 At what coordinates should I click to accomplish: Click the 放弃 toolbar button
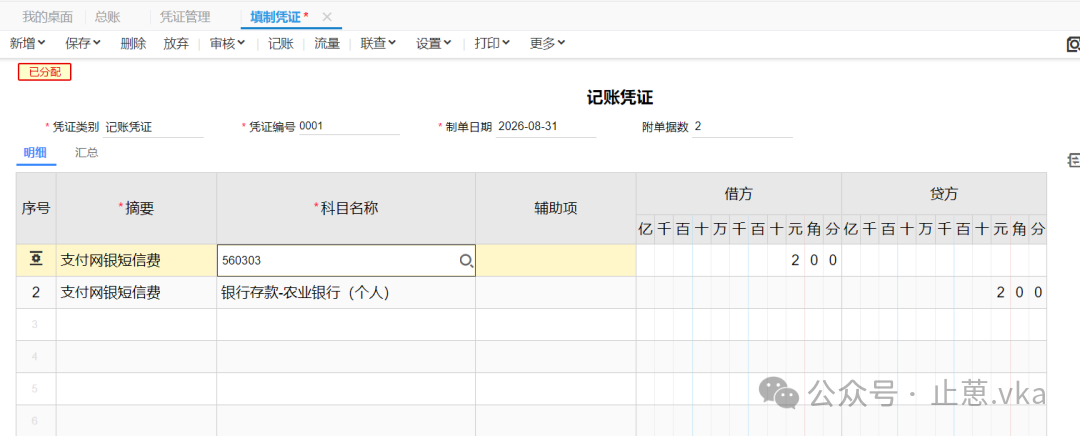(176, 43)
